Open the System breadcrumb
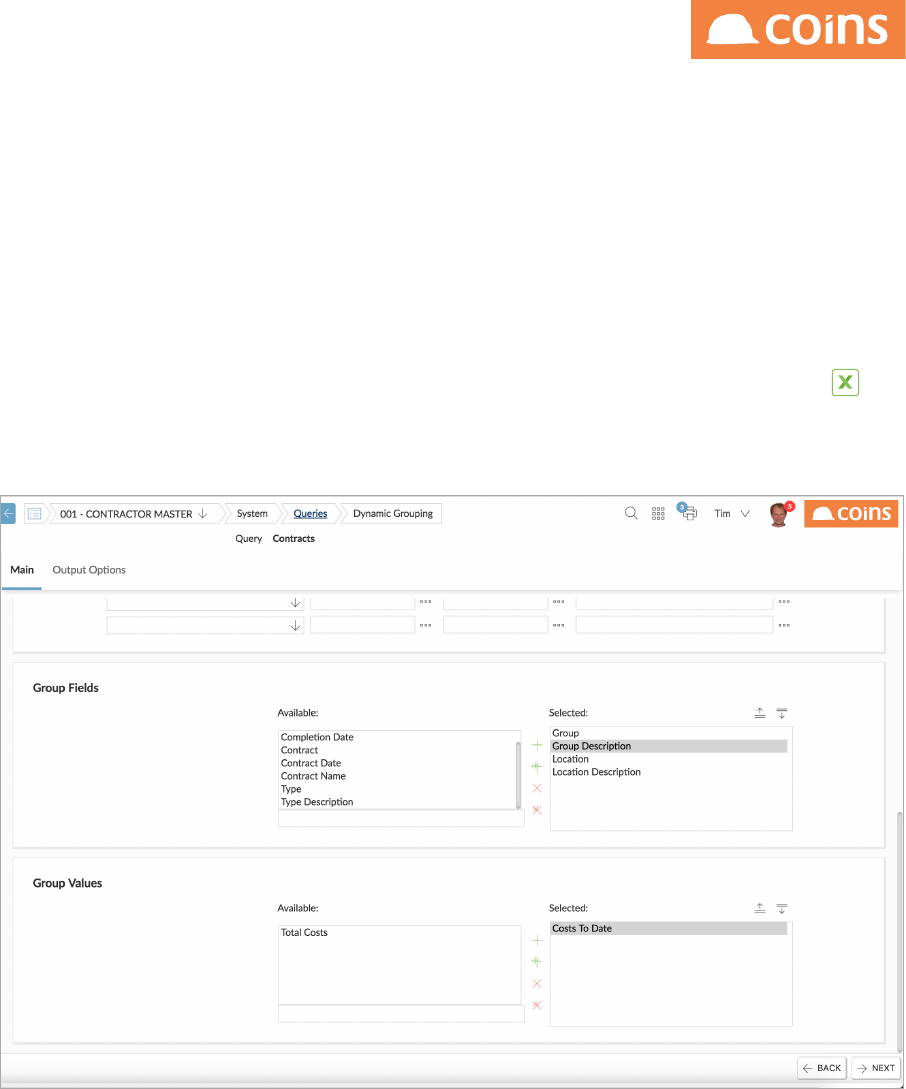Screen dimensions: 906x1089 252,514
